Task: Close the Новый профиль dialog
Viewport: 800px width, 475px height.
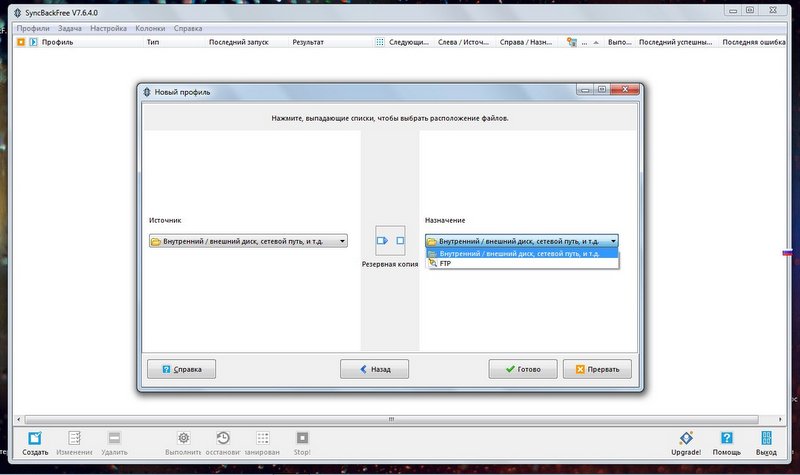Action: (625, 89)
